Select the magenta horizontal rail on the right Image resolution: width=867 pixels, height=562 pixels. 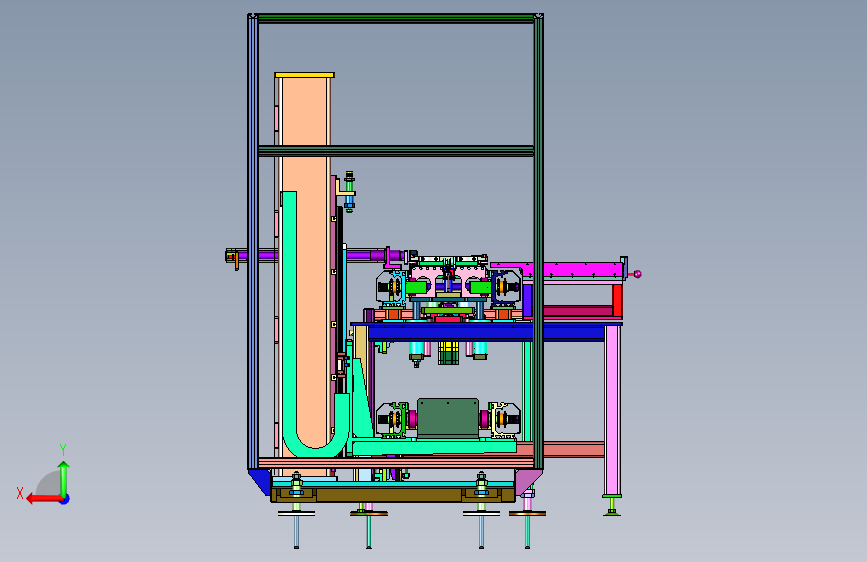[558, 270]
